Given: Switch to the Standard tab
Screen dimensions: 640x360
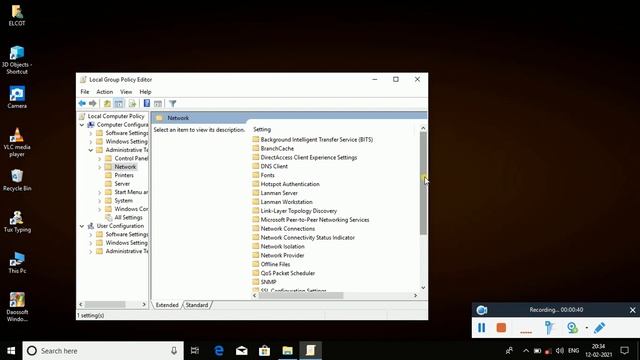Looking at the screenshot, I should [197, 305].
